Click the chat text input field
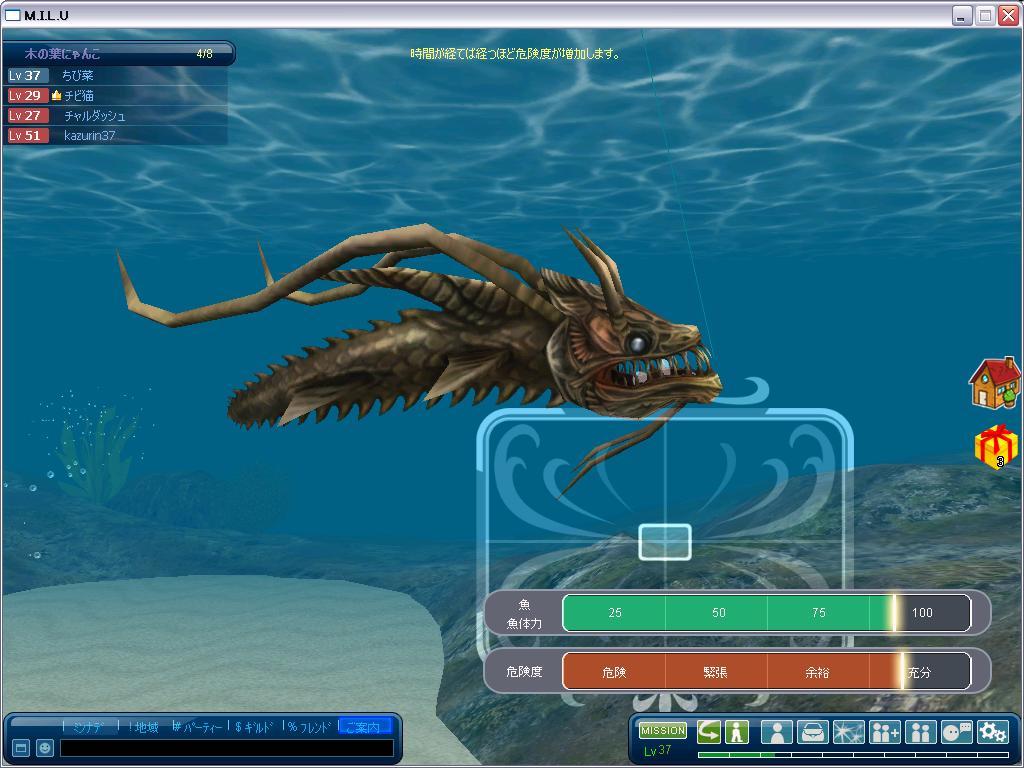 tap(226, 748)
